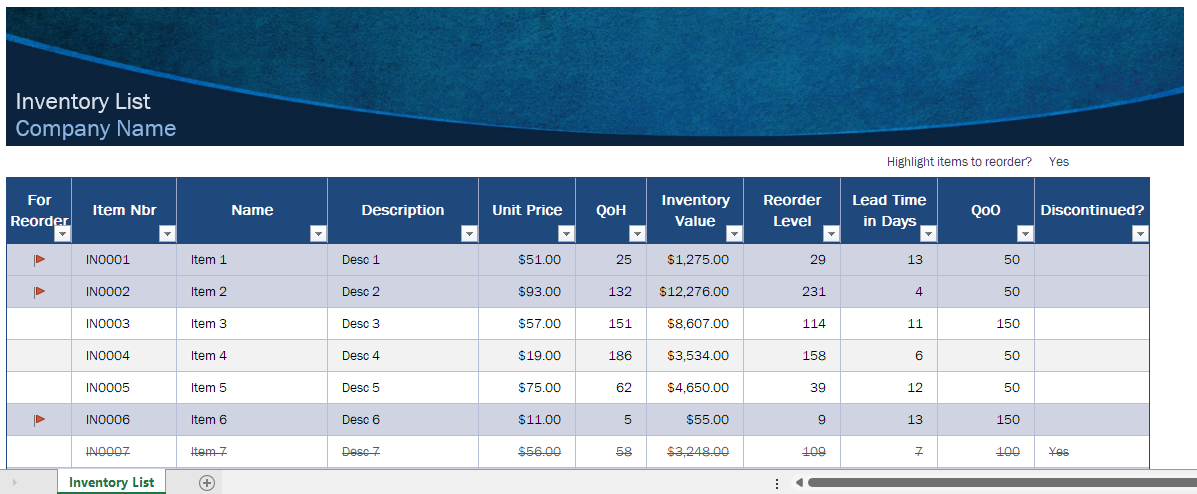Image resolution: width=1197 pixels, height=494 pixels.
Task: Click the three-dot tab bar splitter handle
Action: pyautogui.click(x=776, y=483)
